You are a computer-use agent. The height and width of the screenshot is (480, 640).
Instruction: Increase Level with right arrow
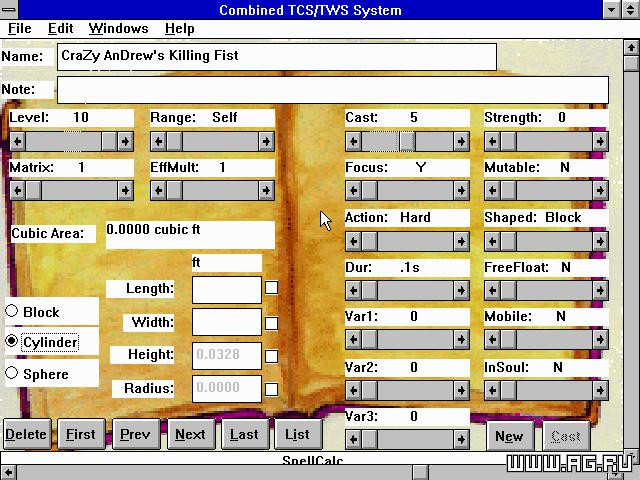[125, 141]
